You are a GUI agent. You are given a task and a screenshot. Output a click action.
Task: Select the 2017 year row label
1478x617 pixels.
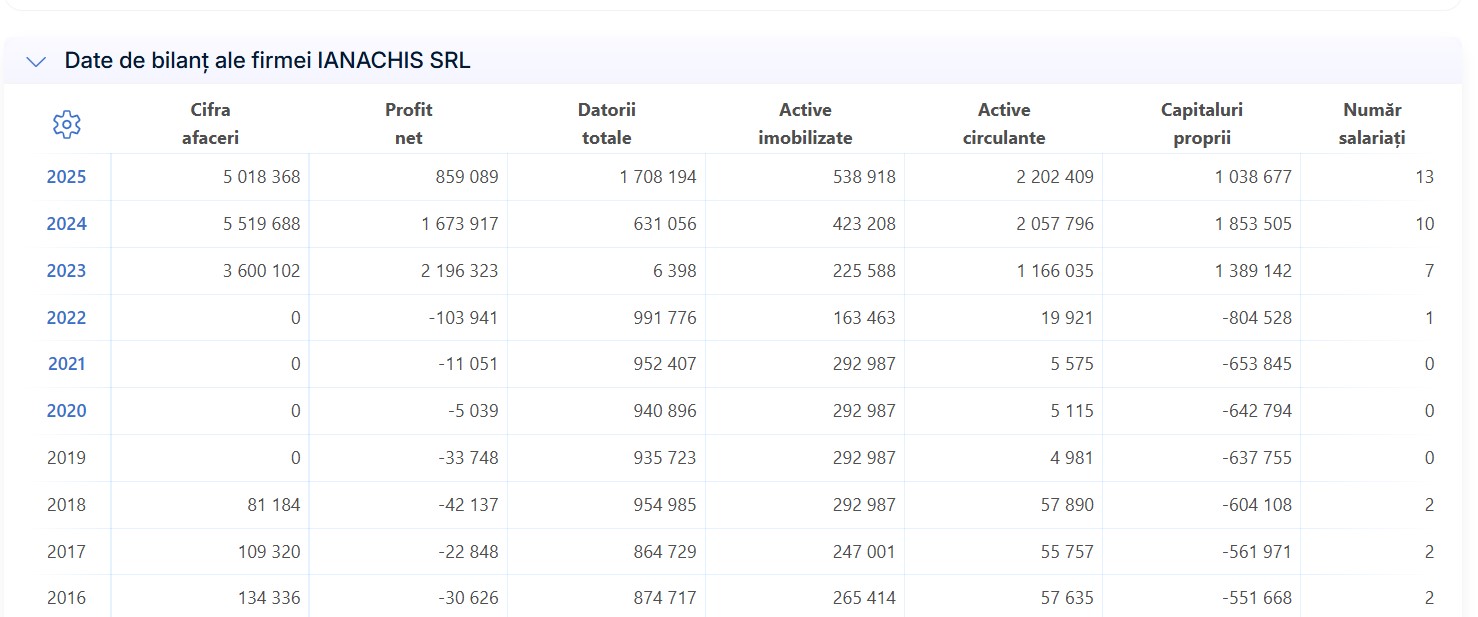click(66, 551)
